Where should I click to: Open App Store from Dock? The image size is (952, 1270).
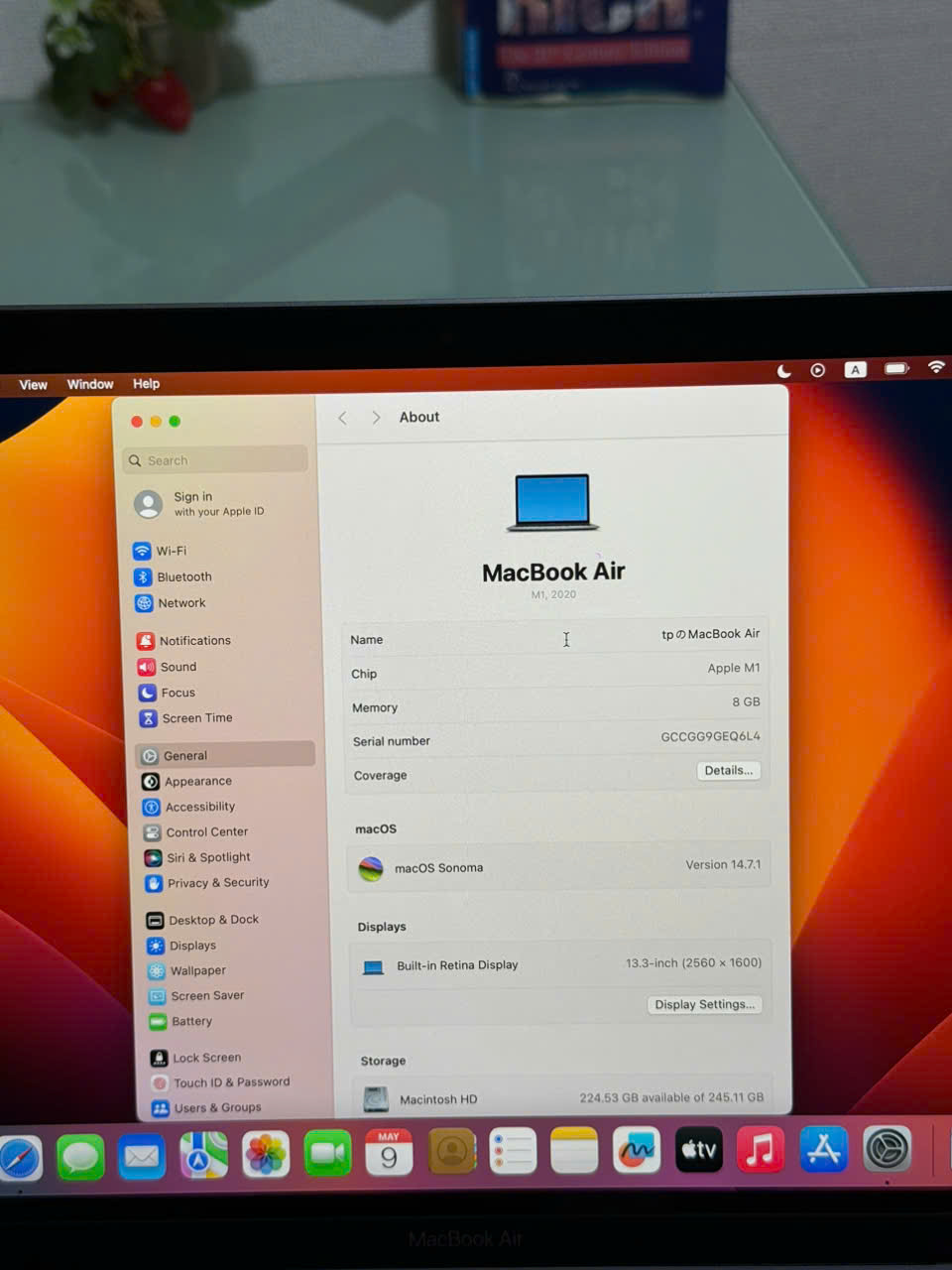pyautogui.click(x=823, y=1149)
